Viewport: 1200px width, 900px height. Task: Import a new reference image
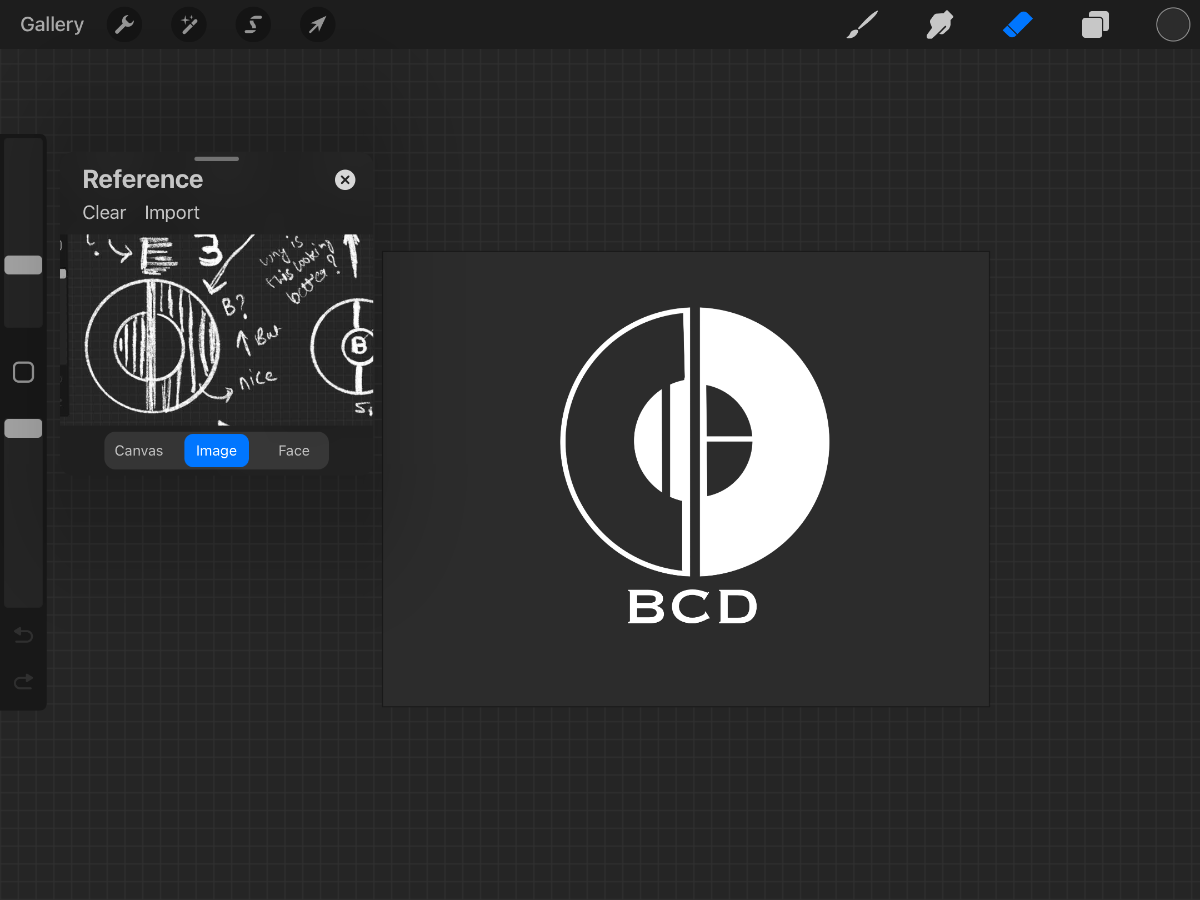point(172,213)
